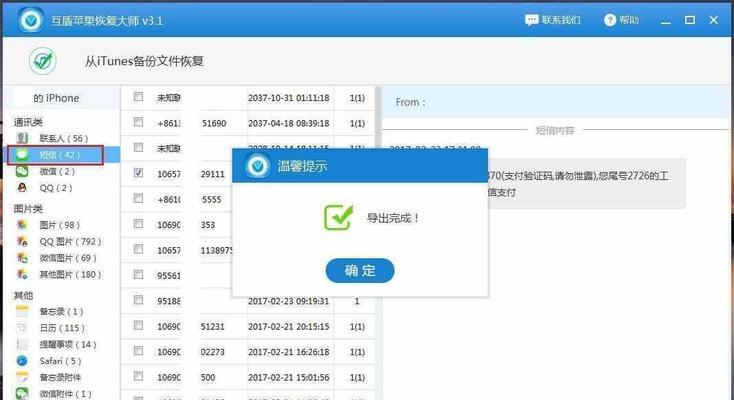The image size is (734, 400).
Task: Open the 备忘录 (1) notes icon
Action: (x=22, y=311)
